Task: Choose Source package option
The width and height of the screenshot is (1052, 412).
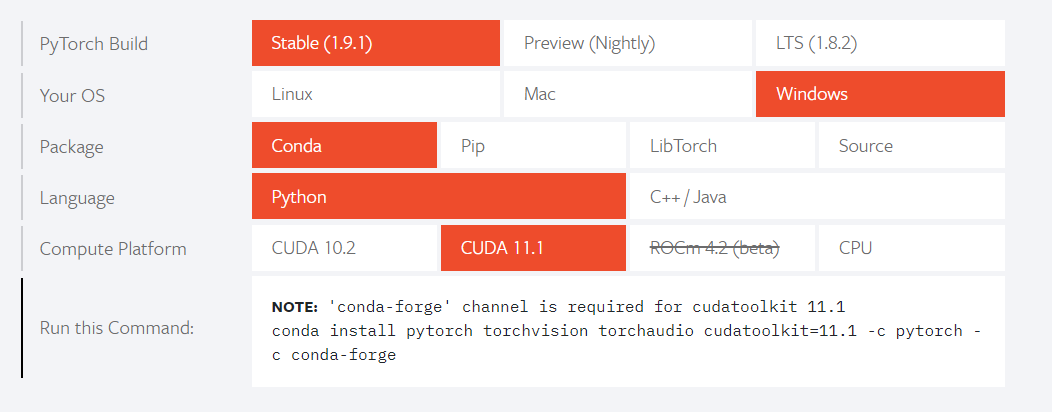Action: click(910, 146)
